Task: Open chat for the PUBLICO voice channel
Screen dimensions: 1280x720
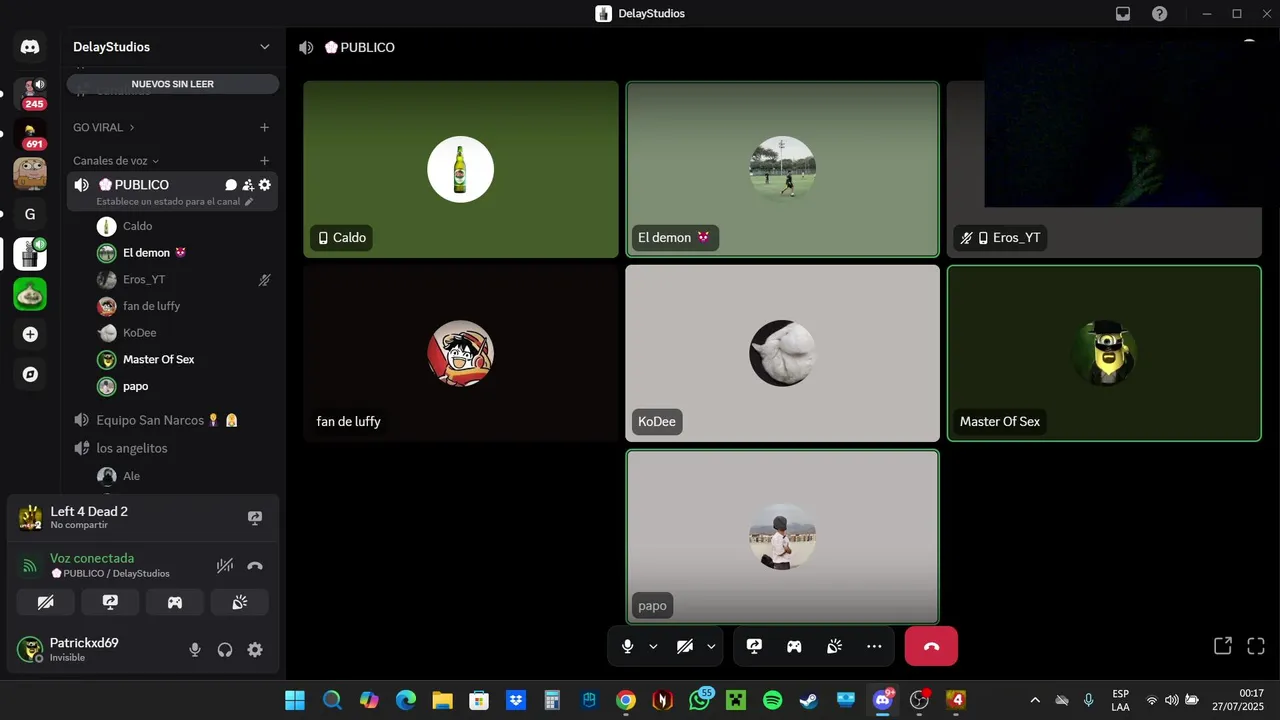Action: click(231, 185)
